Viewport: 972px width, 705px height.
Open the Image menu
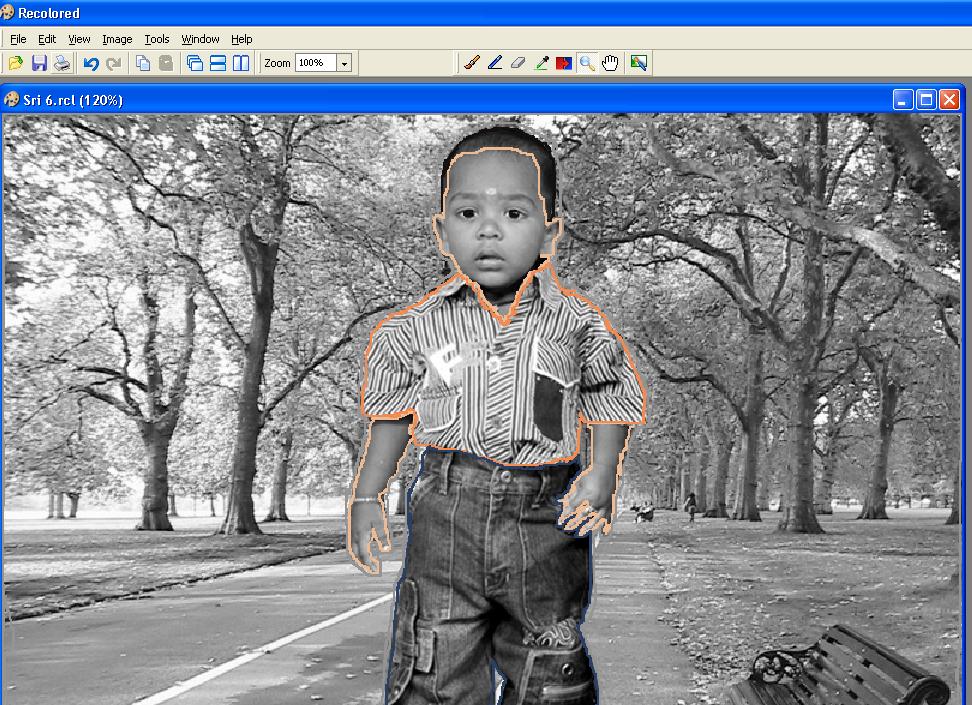(x=117, y=39)
